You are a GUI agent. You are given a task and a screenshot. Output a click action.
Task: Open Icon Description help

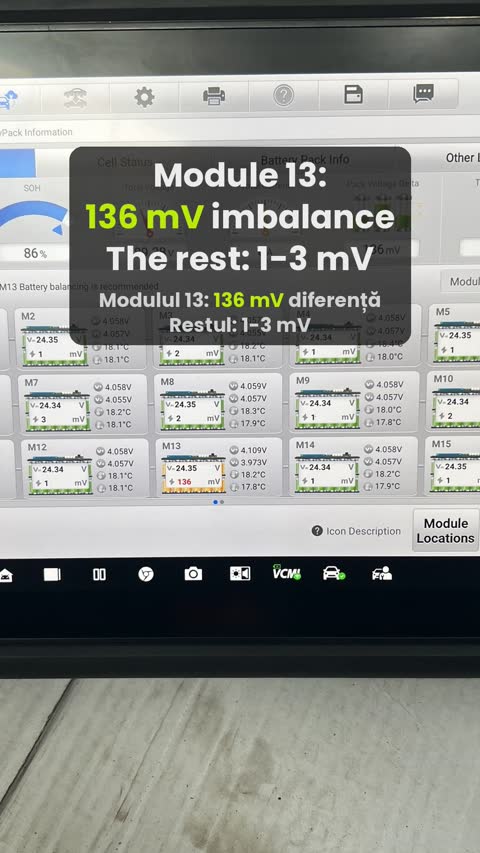[x=356, y=531]
